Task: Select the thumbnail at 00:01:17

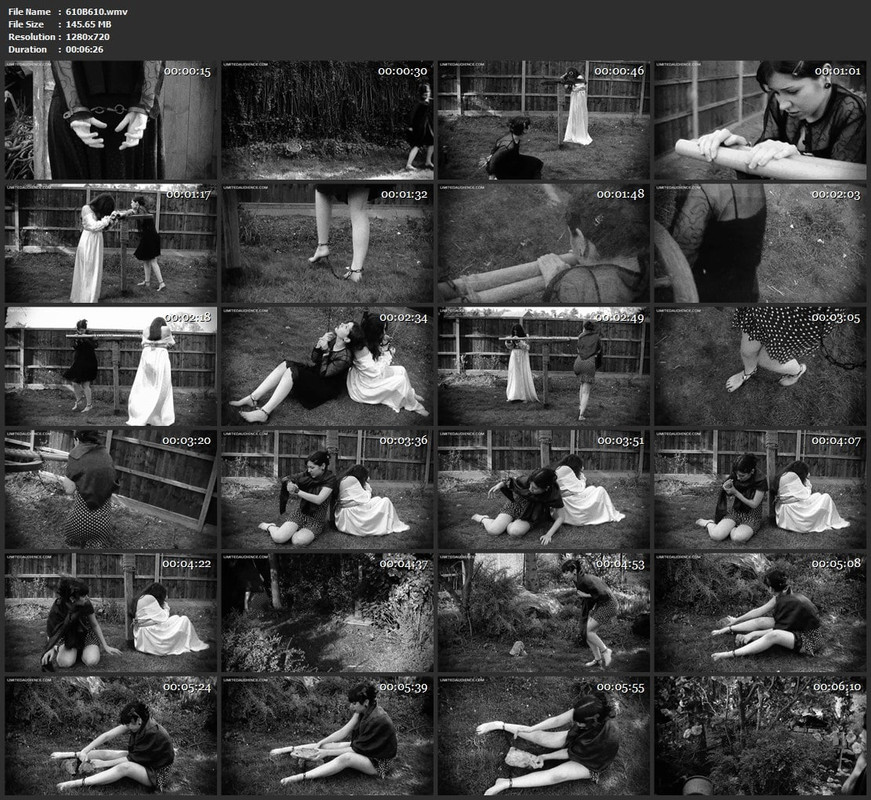Action: pos(111,243)
